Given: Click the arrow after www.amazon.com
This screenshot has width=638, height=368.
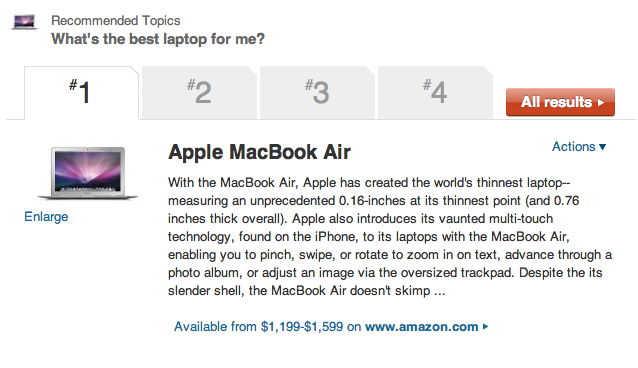Looking at the screenshot, I should click(485, 326).
